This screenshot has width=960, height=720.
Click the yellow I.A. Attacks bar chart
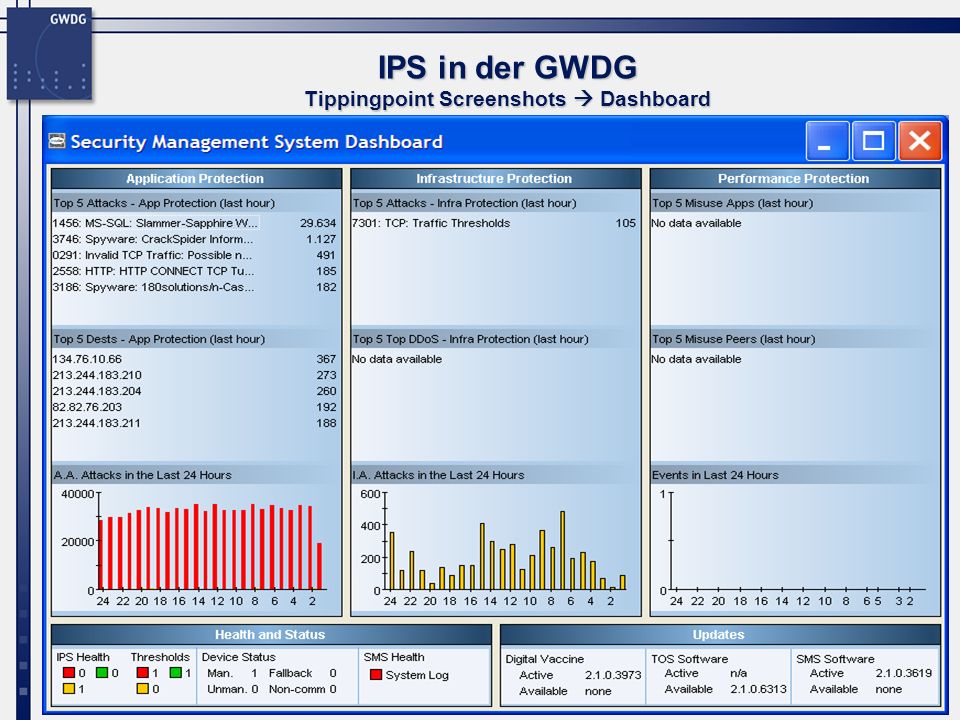495,547
